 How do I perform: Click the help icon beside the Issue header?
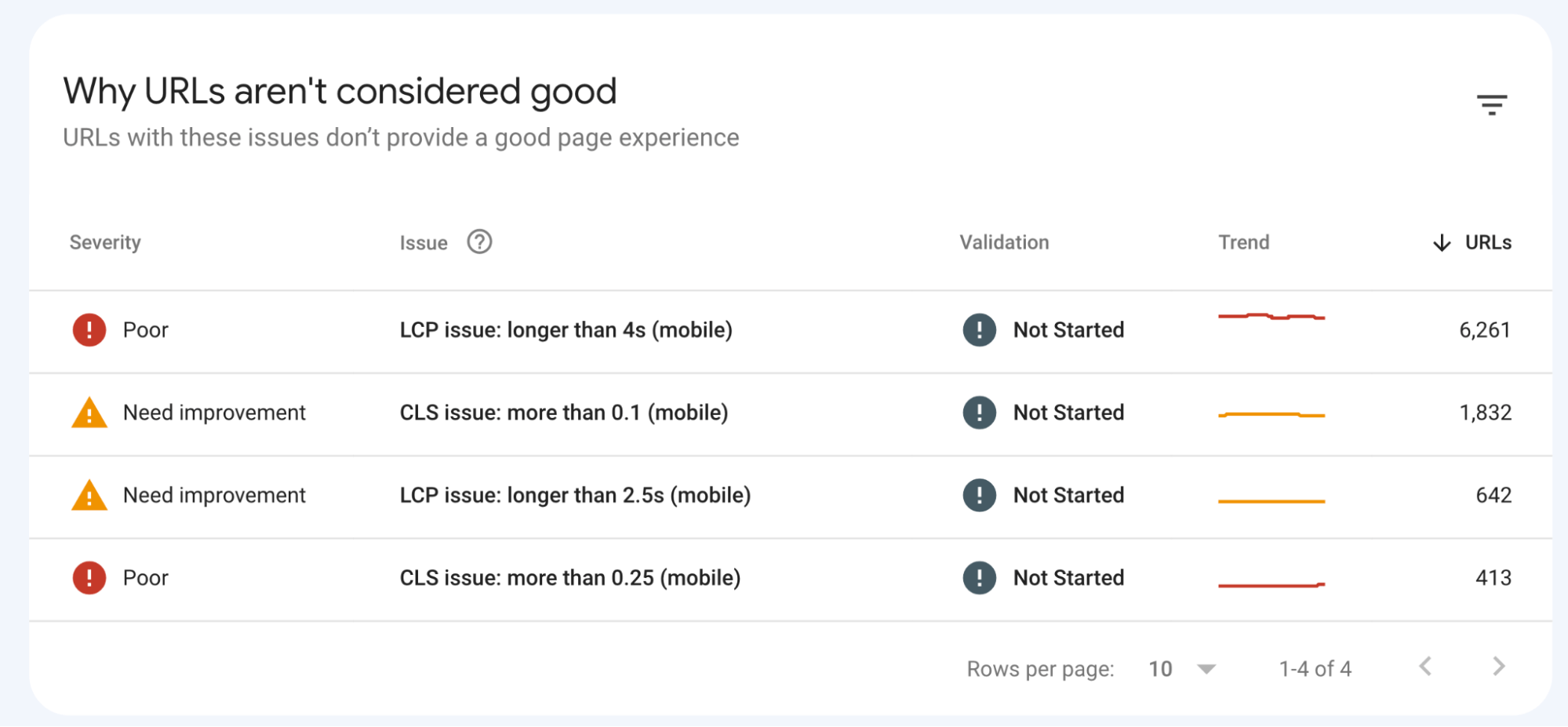479,242
